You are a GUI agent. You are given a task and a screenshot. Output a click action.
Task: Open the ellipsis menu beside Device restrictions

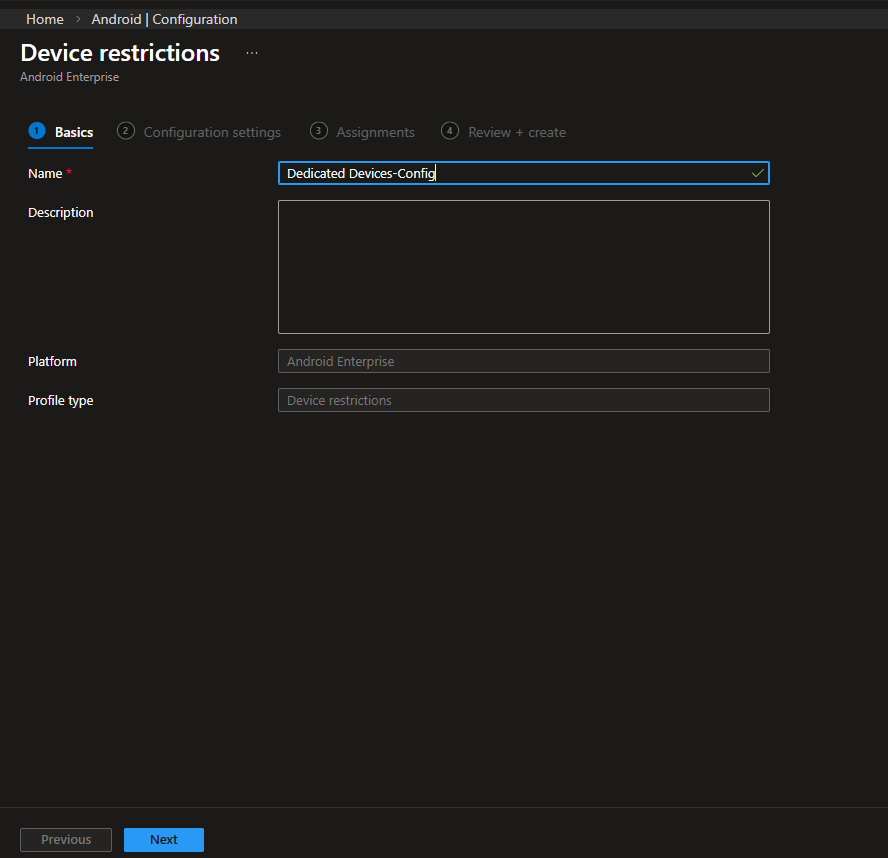coord(252,53)
